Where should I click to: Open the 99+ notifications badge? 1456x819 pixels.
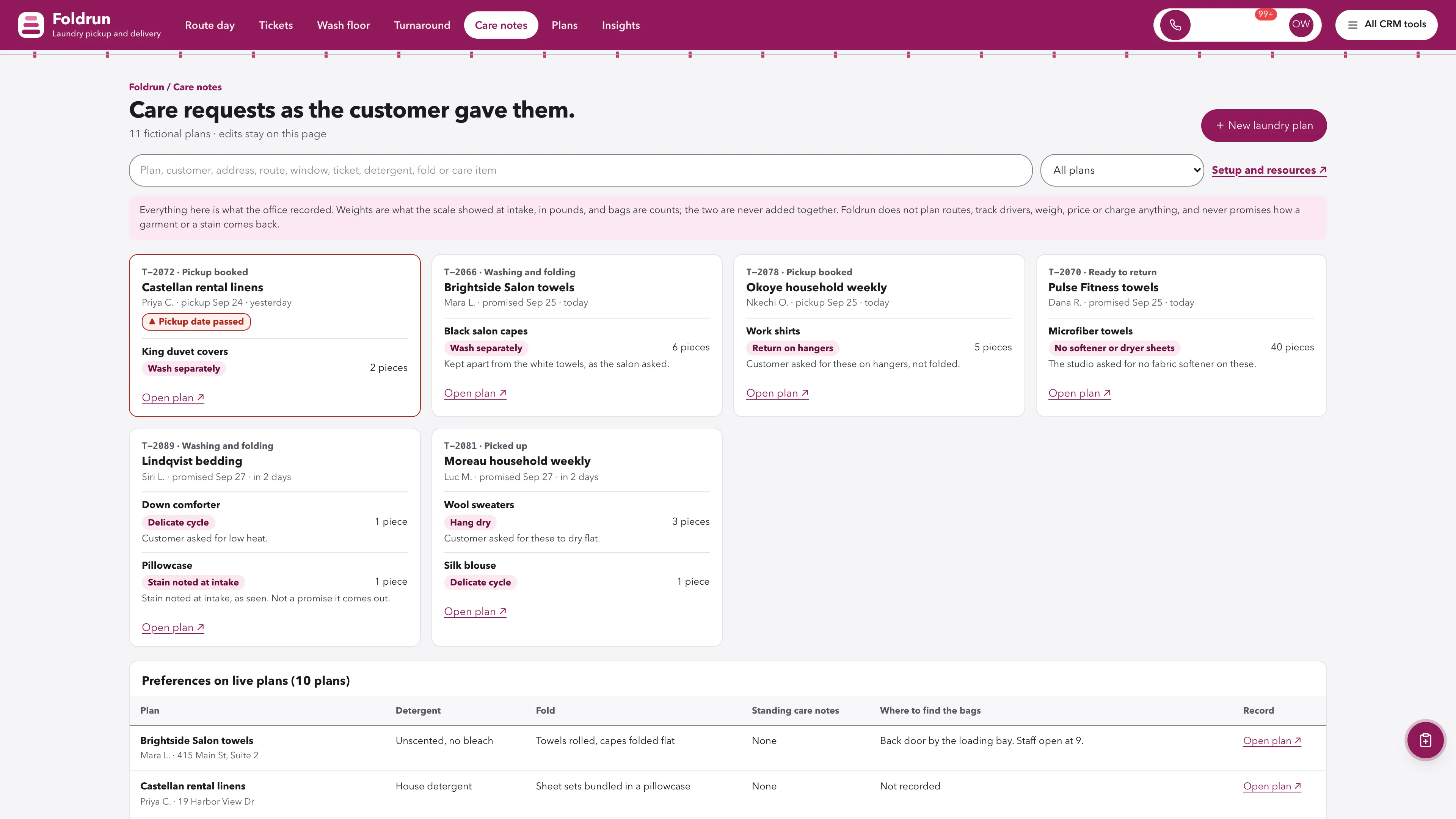tap(1266, 14)
